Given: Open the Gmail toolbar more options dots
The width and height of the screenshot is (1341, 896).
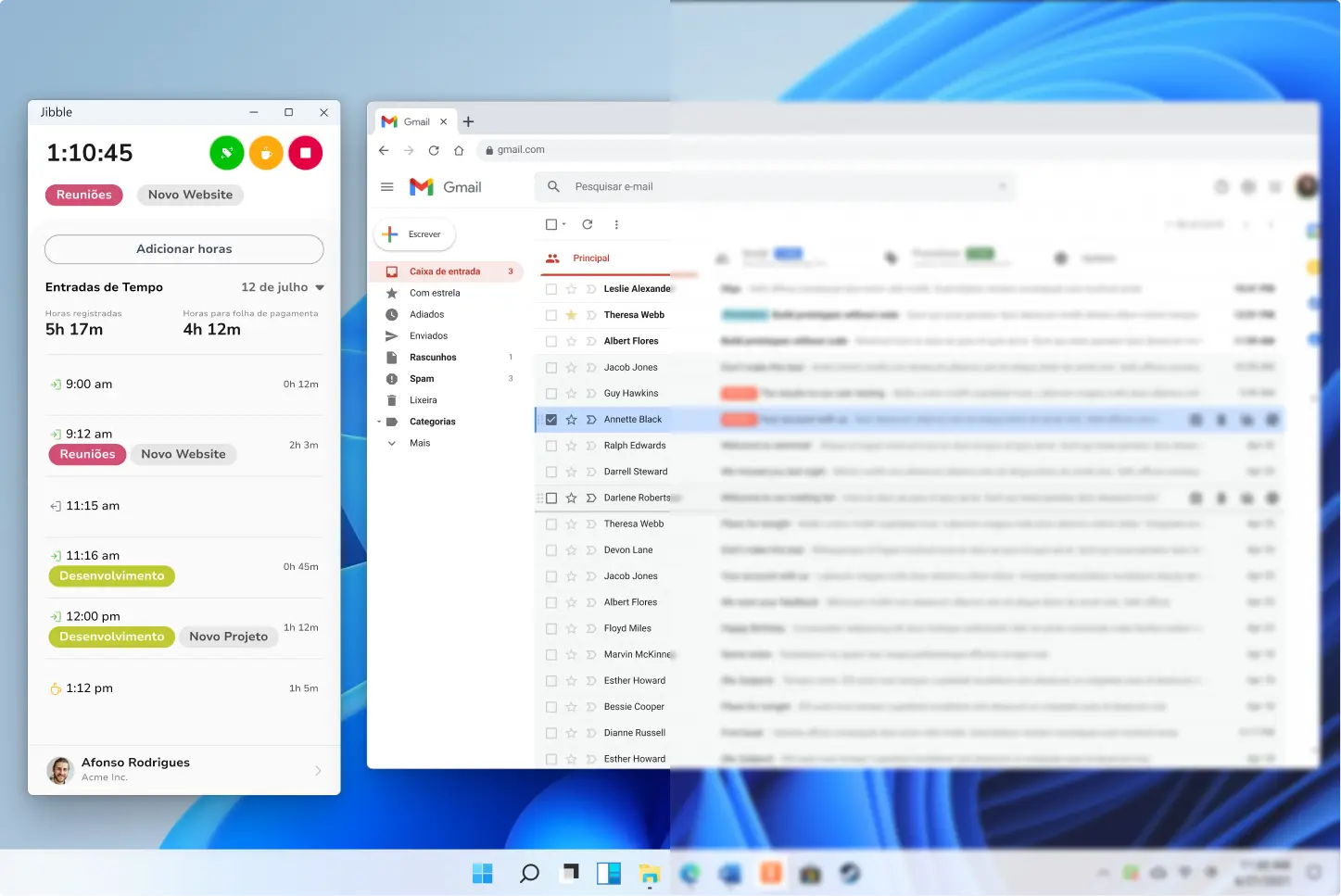Looking at the screenshot, I should [616, 224].
